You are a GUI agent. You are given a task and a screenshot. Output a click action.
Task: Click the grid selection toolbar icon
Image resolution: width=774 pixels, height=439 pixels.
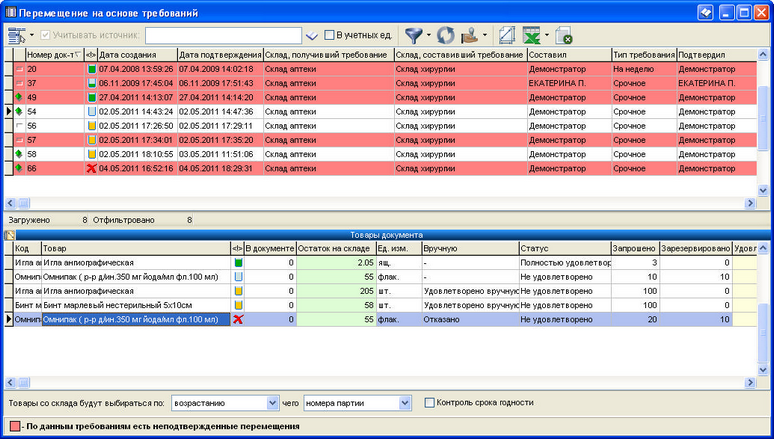(x=17, y=35)
